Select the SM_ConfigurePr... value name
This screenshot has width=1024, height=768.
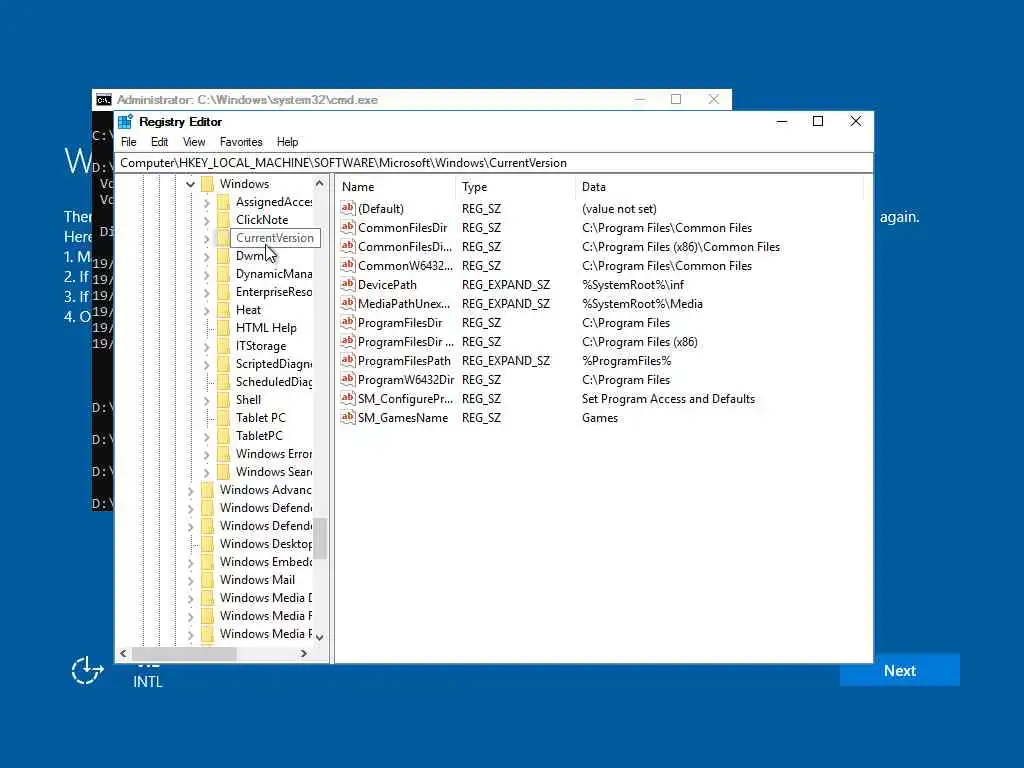405,399
